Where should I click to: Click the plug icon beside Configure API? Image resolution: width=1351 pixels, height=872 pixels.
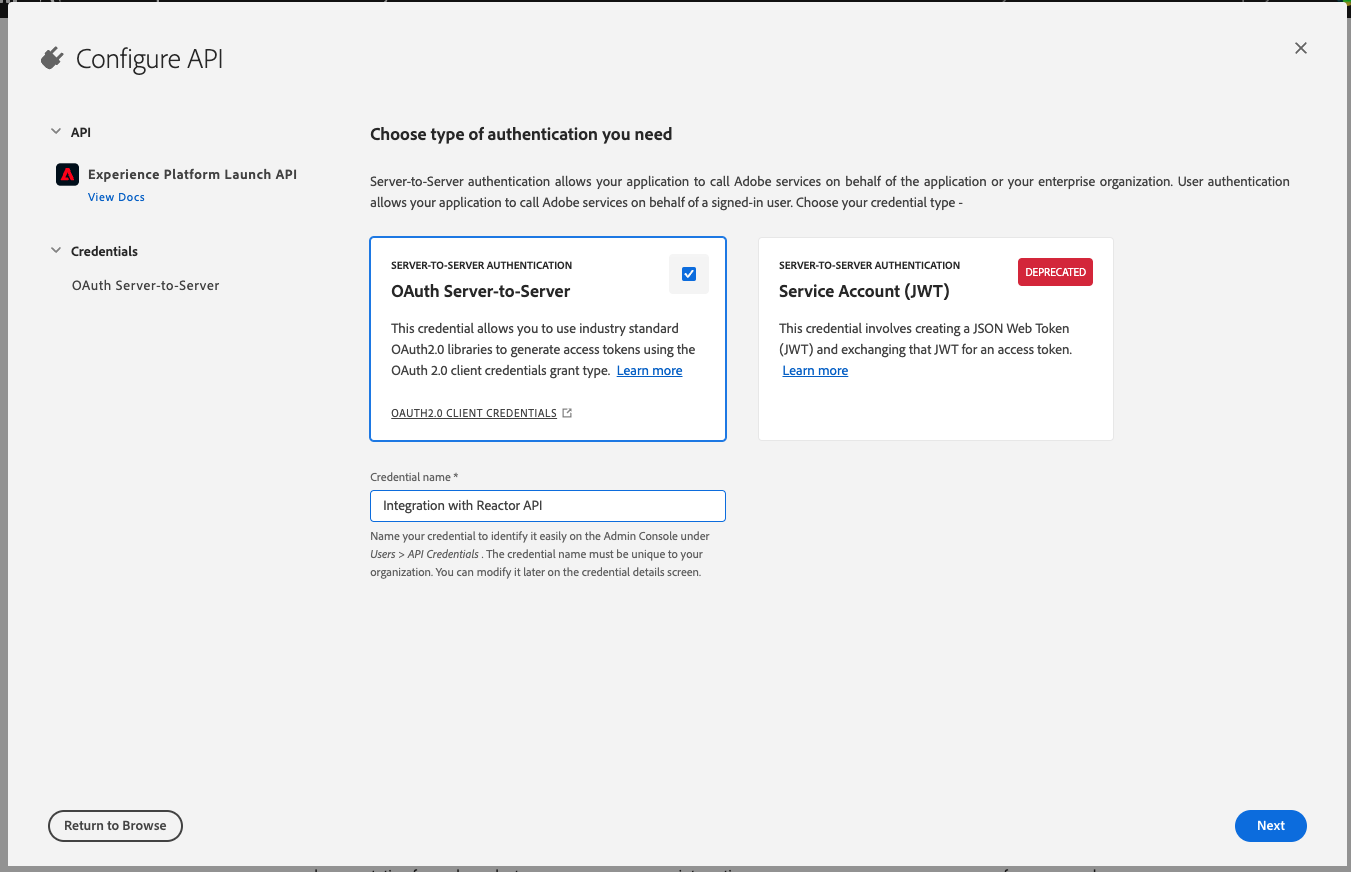coord(52,59)
